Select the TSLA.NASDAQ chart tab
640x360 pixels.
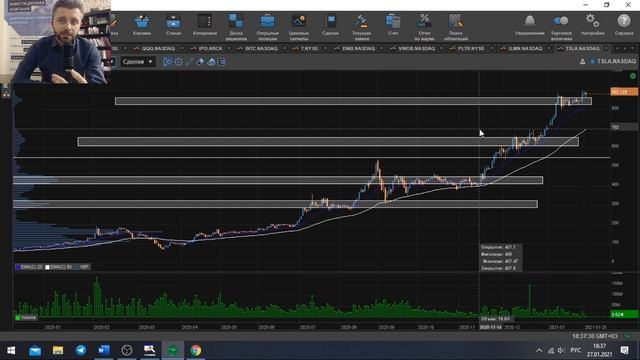click(582, 49)
